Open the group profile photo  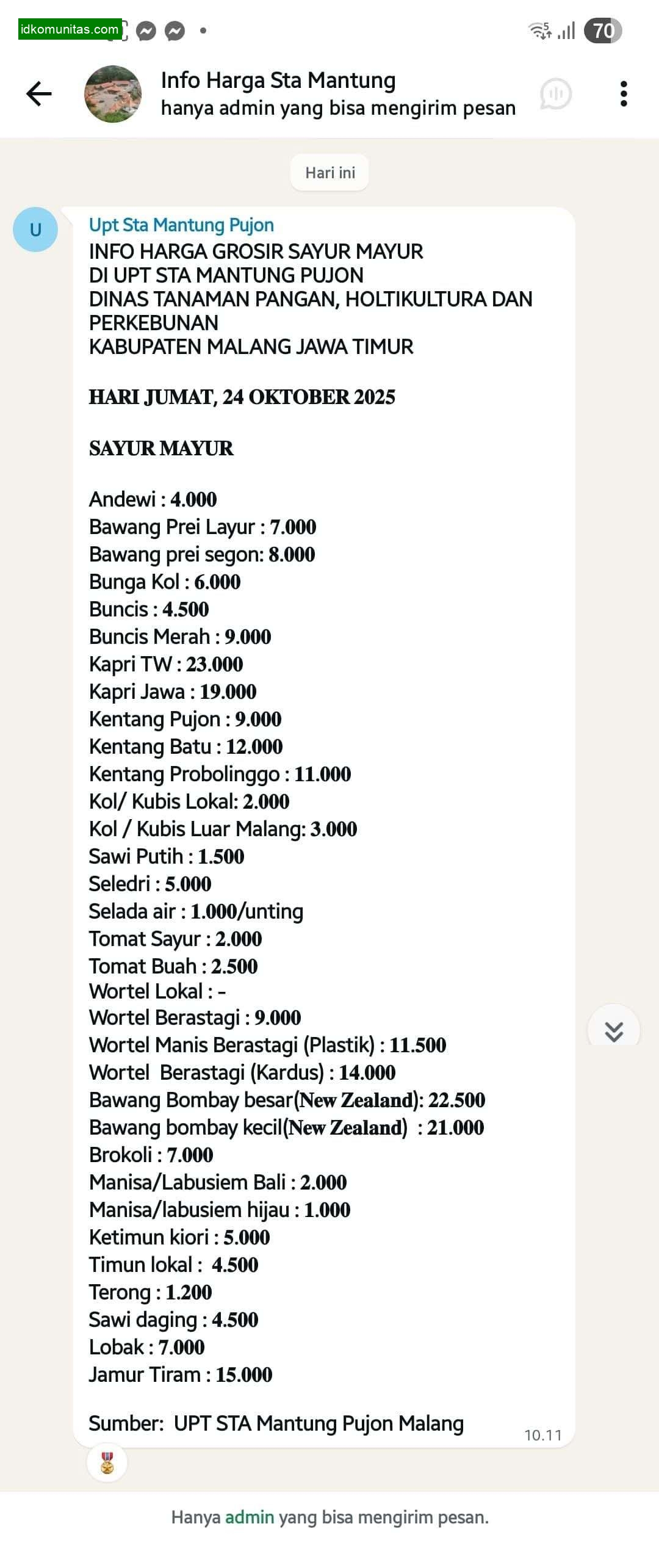[x=113, y=94]
